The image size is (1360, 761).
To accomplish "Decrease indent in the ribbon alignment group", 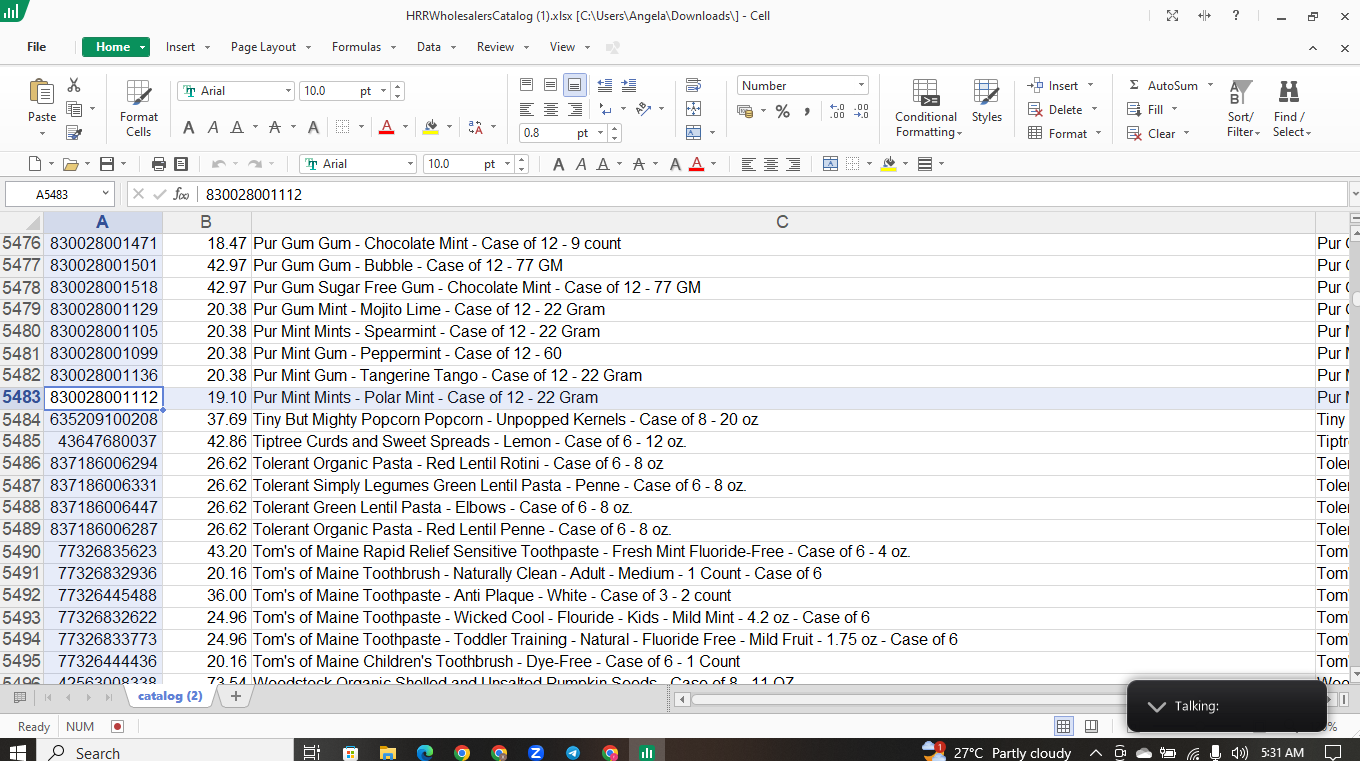I will click(605, 85).
